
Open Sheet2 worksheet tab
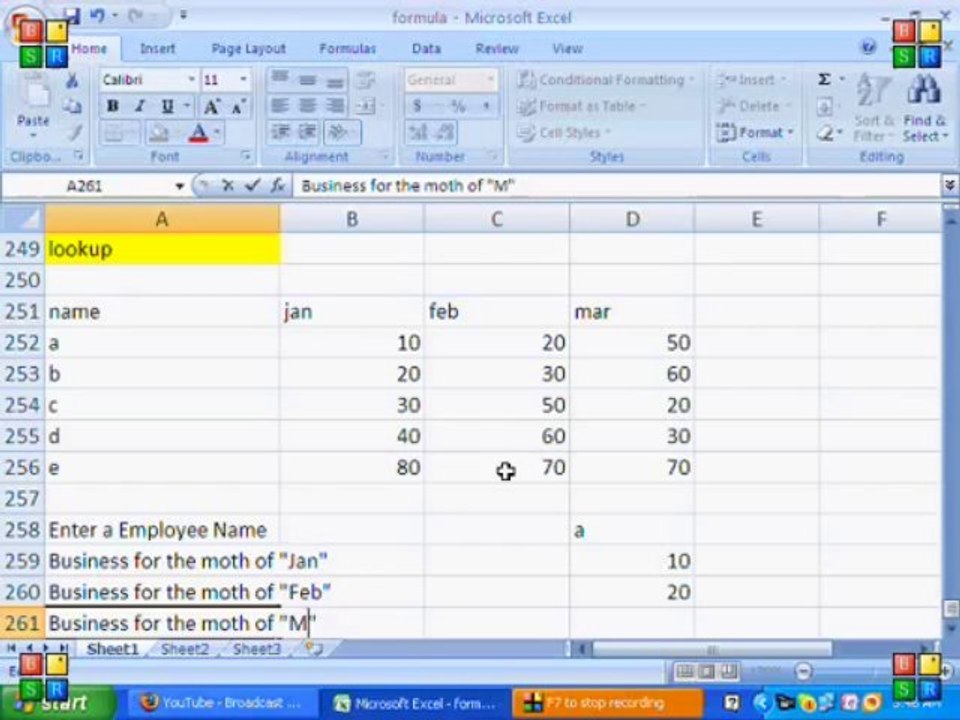point(185,649)
